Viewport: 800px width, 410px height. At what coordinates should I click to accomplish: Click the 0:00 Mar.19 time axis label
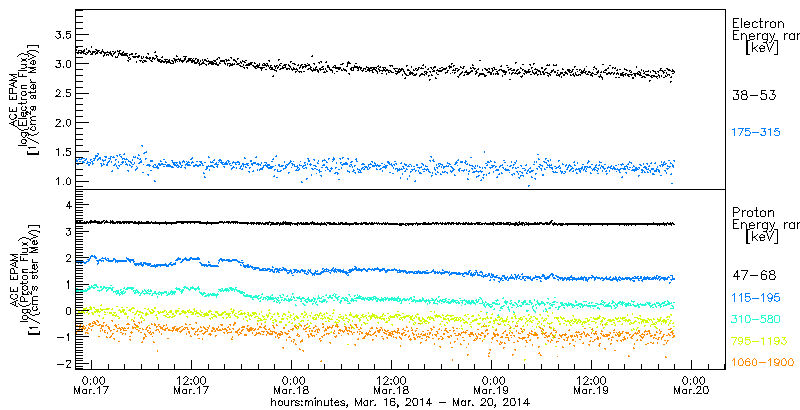[492, 386]
